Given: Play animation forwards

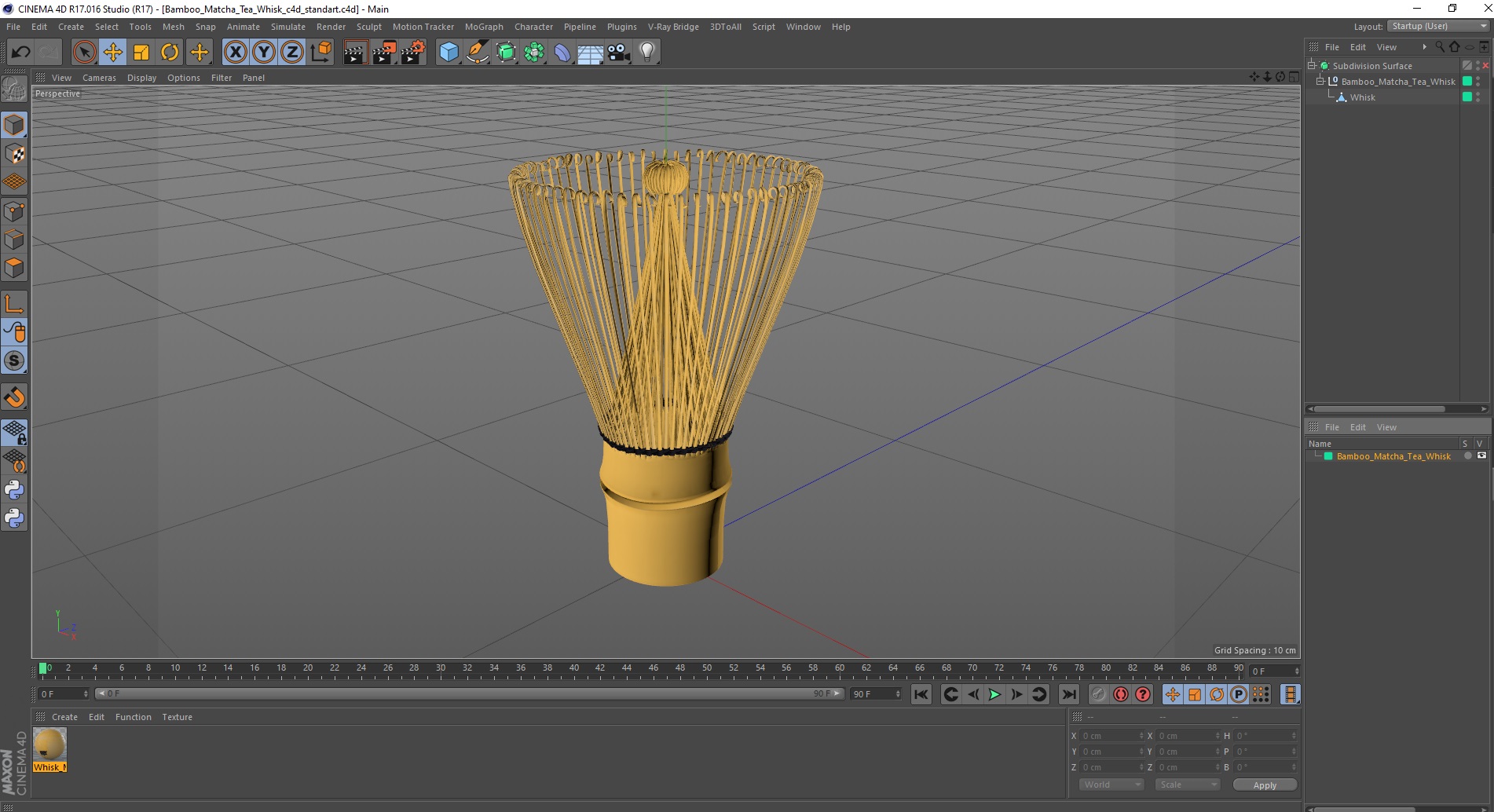Looking at the screenshot, I should pyautogui.click(x=994, y=694).
